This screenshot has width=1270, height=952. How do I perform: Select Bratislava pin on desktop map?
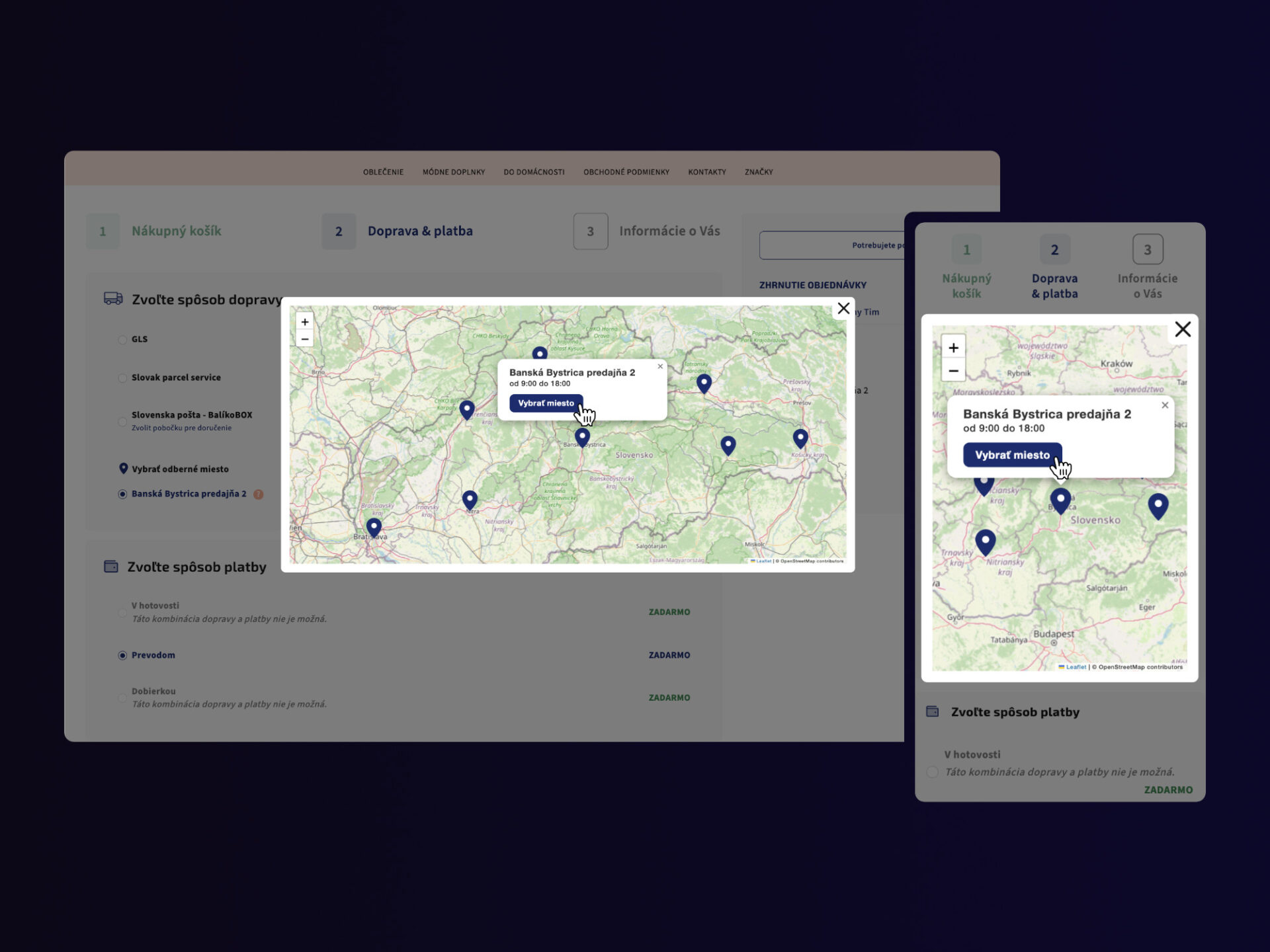pos(374,528)
